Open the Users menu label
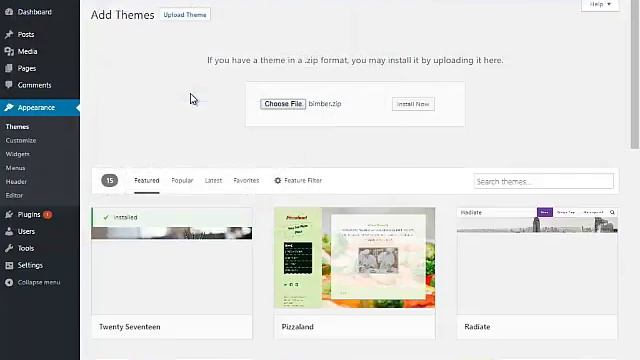 pos(26,231)
